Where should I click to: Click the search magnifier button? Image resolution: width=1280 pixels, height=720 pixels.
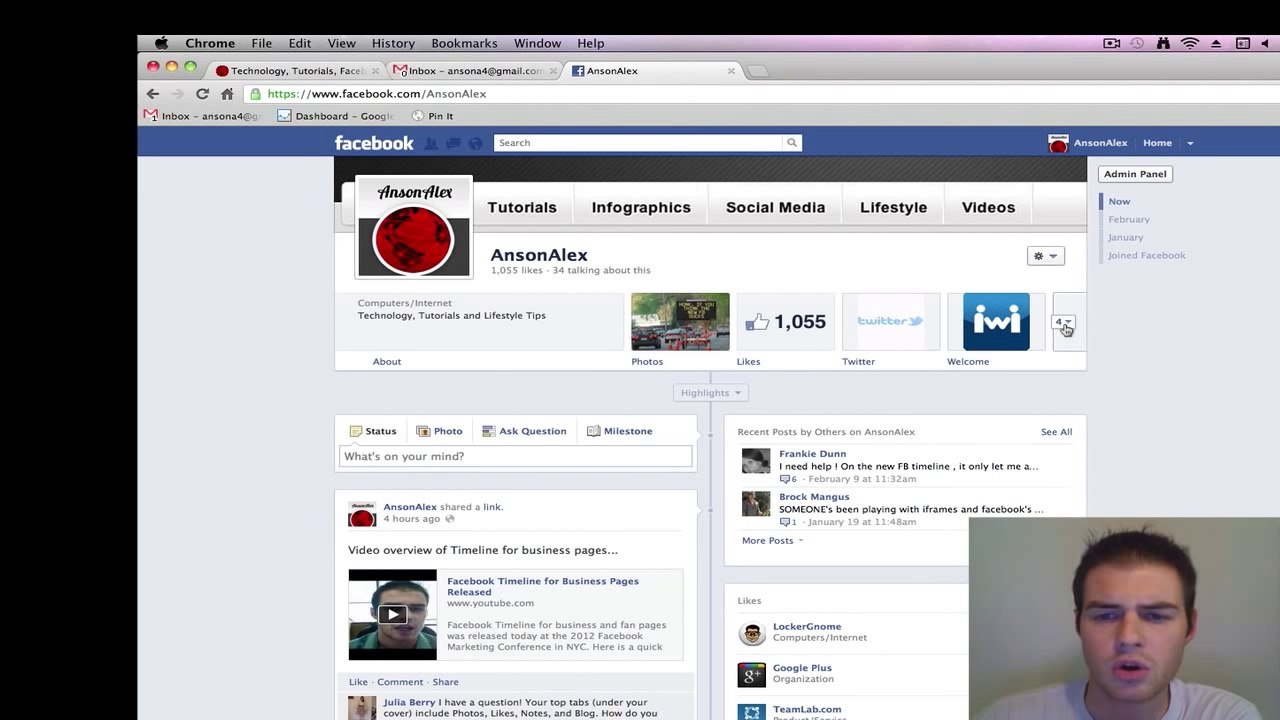pyautogui.click(x=791, y=143)
